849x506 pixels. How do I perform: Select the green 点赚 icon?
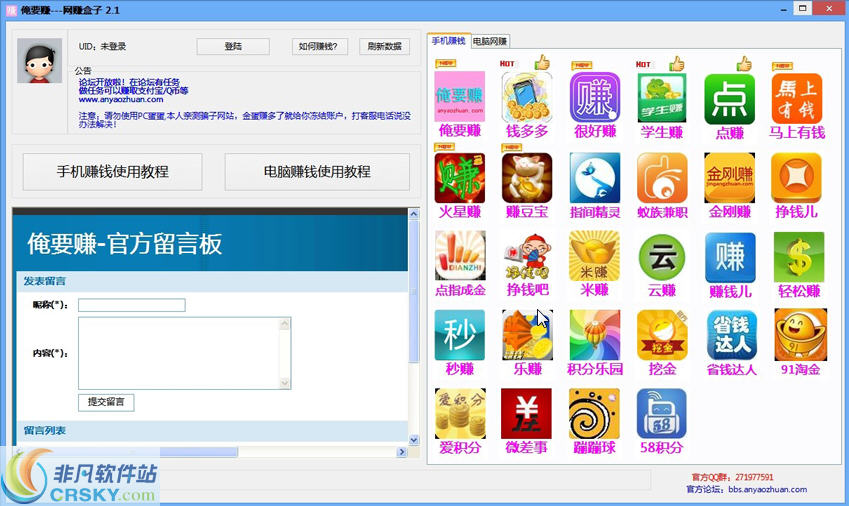tap(729, 99)
